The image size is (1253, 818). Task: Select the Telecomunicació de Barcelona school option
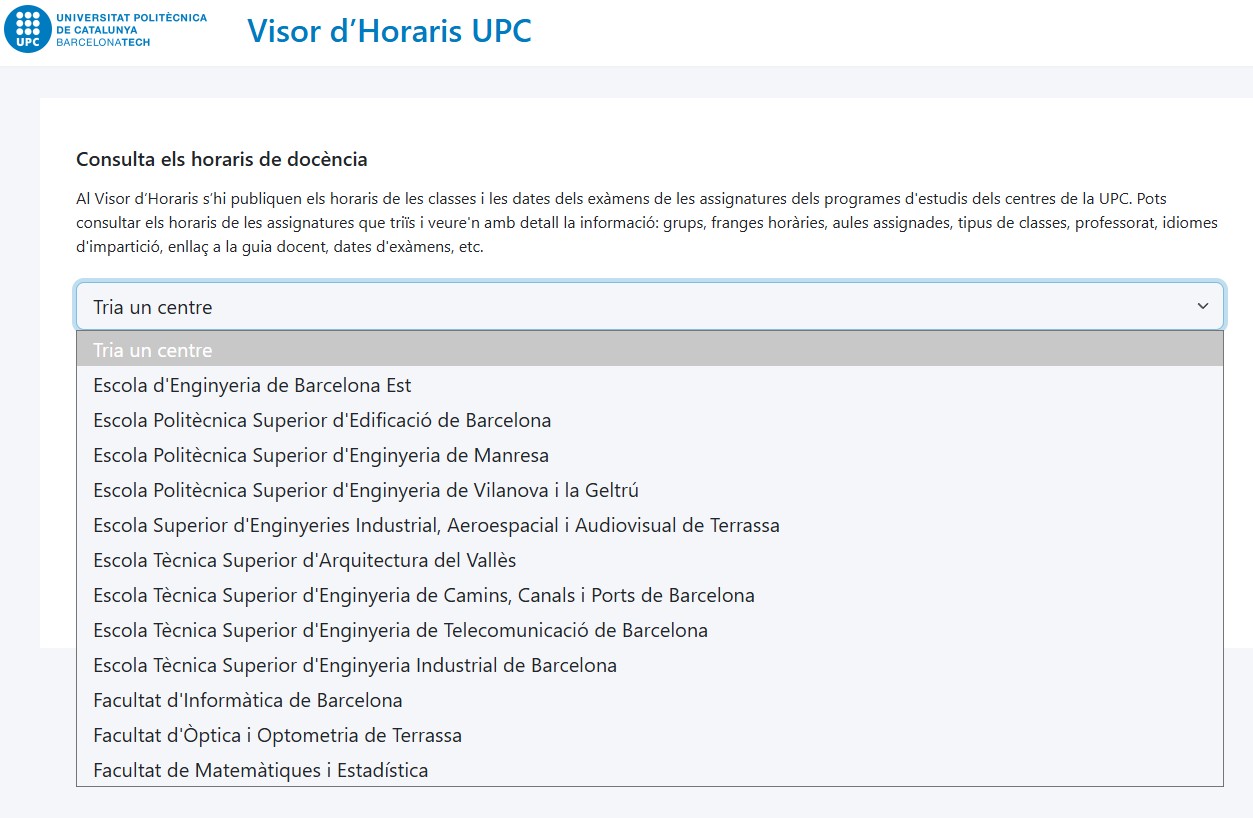400,630
